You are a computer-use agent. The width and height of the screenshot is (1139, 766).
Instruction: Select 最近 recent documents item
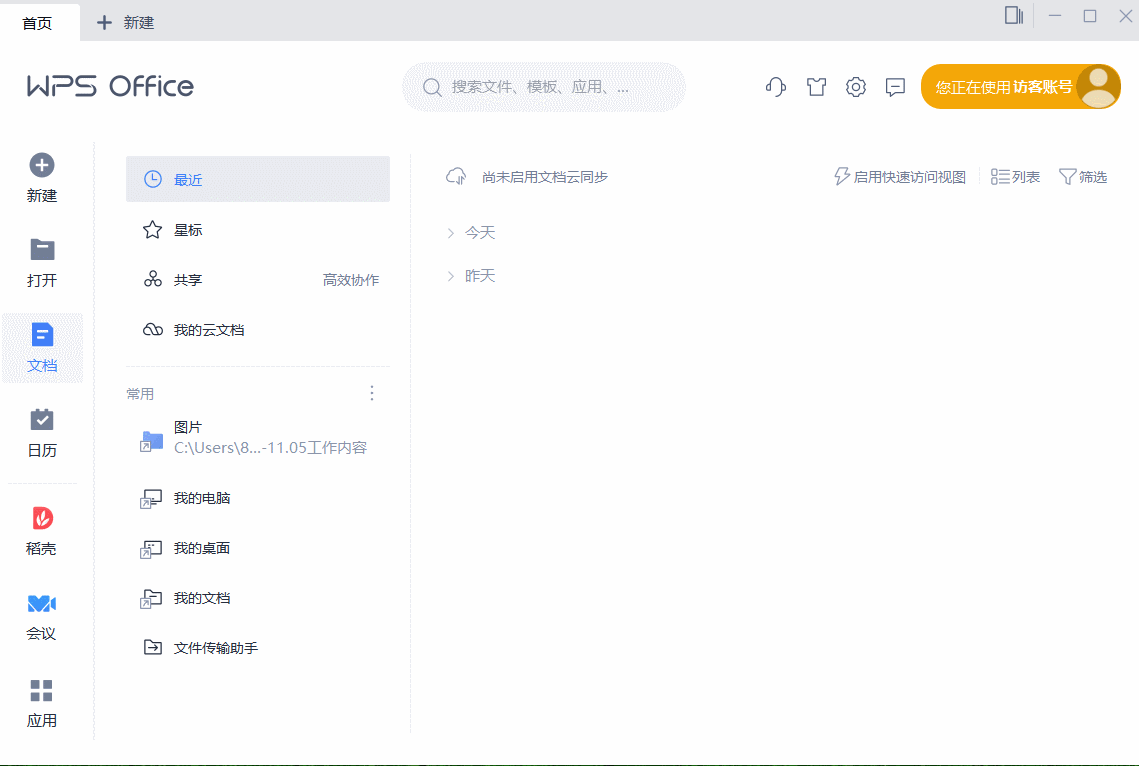point(258,179)
